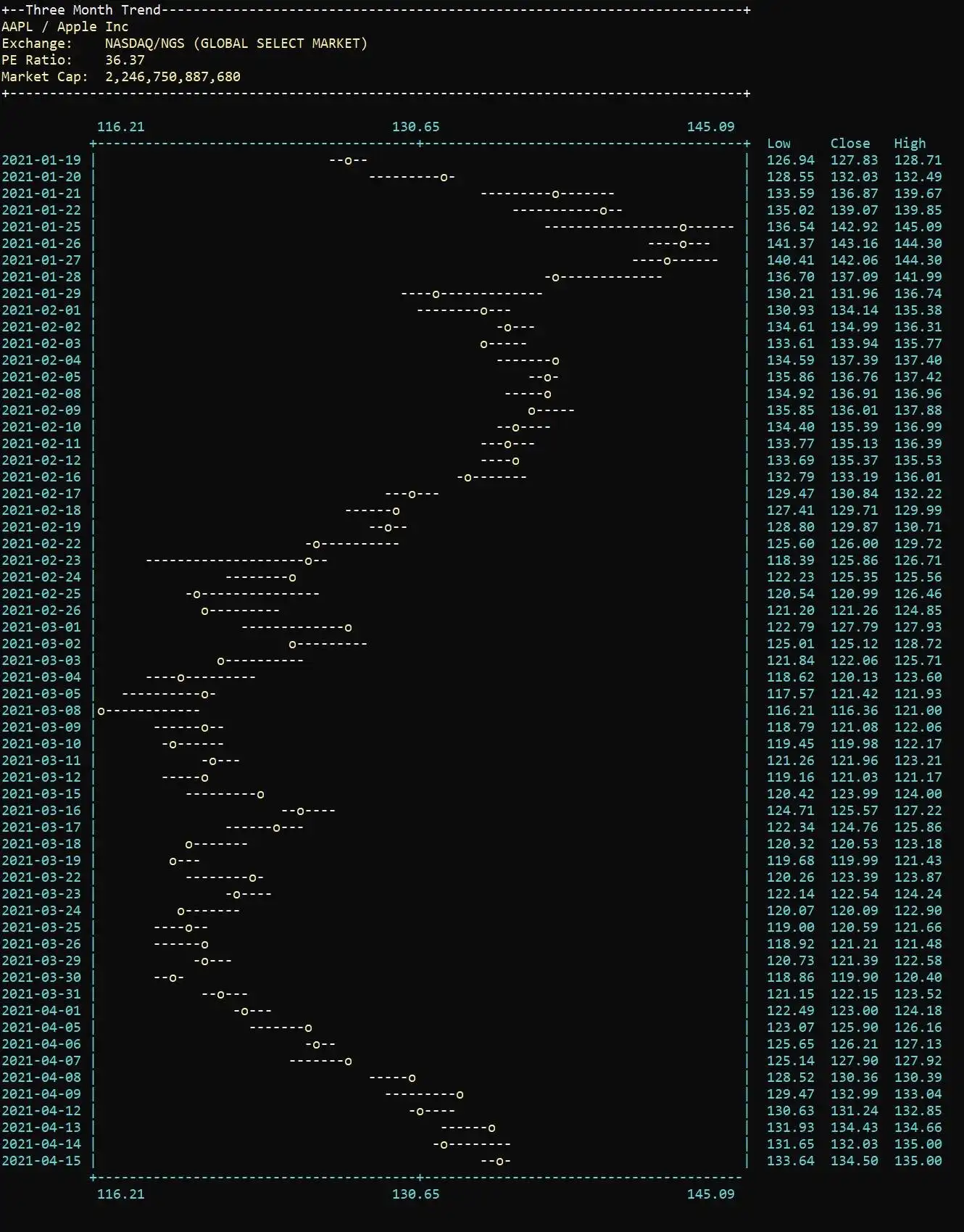Select Close value 132.03 for 2021-01-20
The height and width of the screenshot is (1232, 964).
click(855, 177)
